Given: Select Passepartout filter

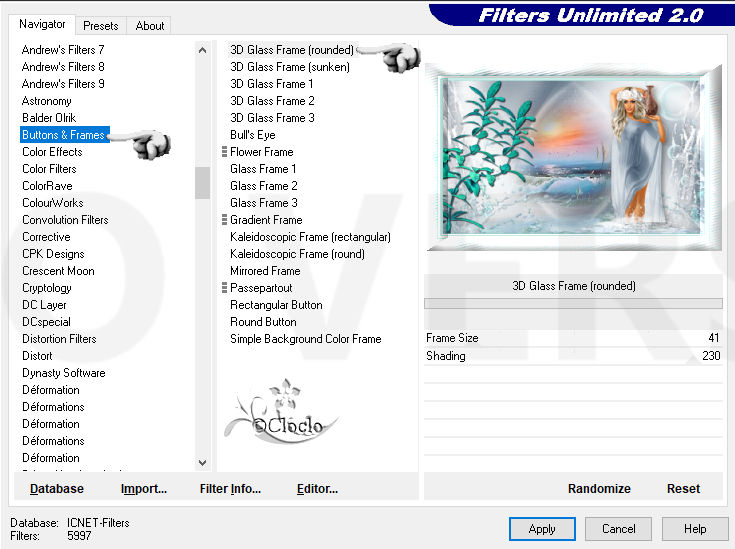Looking at the screenshot, I should click(x=261, y=288).
